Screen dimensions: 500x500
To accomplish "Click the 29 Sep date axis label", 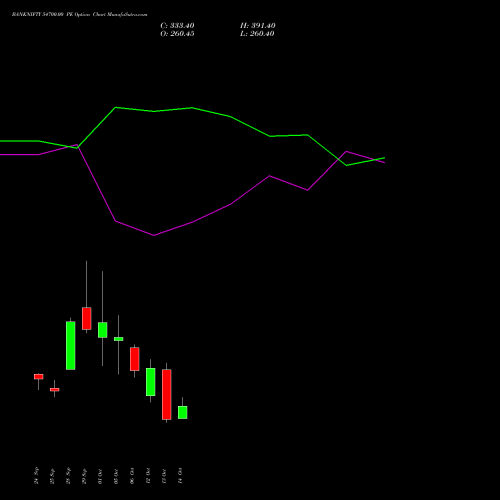I will (x=84, y=476).
